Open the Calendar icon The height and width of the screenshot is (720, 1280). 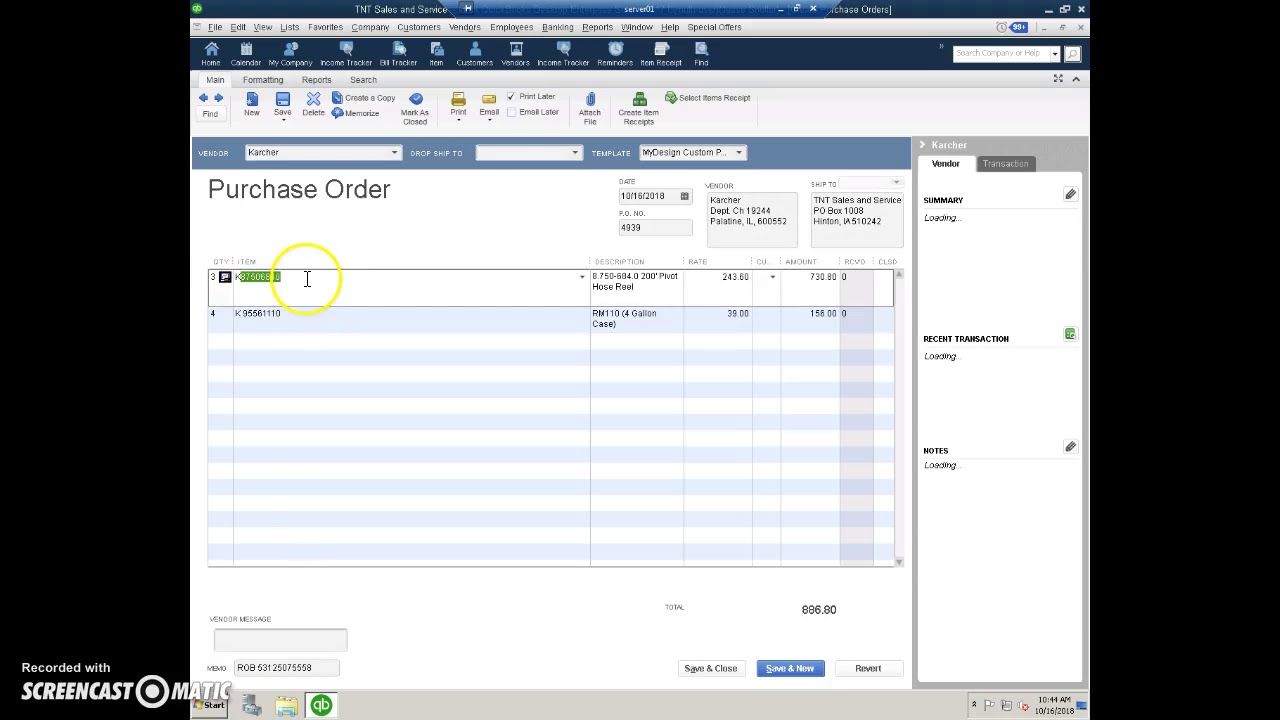tap(245, 54)
